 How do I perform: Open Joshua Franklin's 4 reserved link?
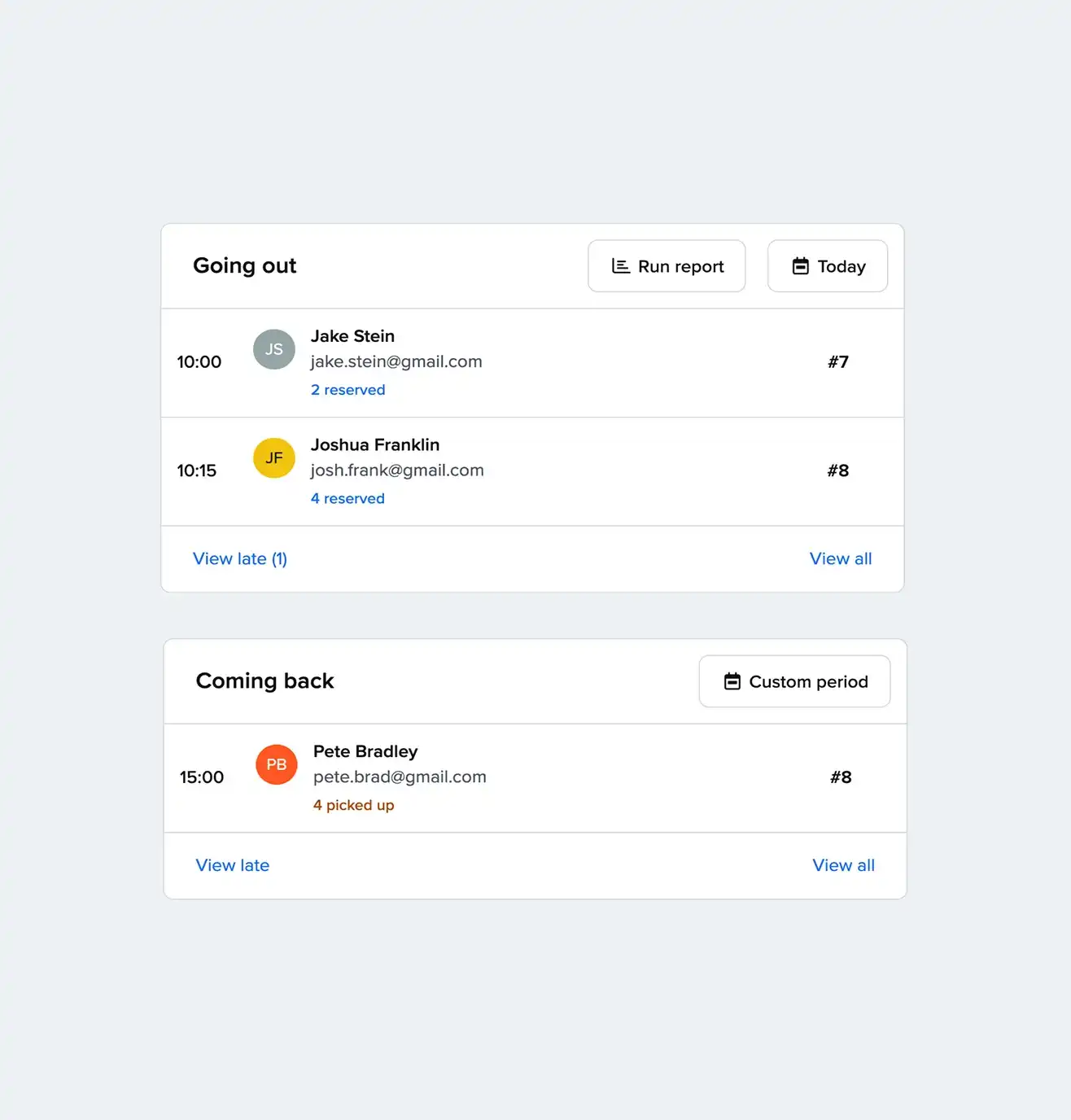pos(348,498)
